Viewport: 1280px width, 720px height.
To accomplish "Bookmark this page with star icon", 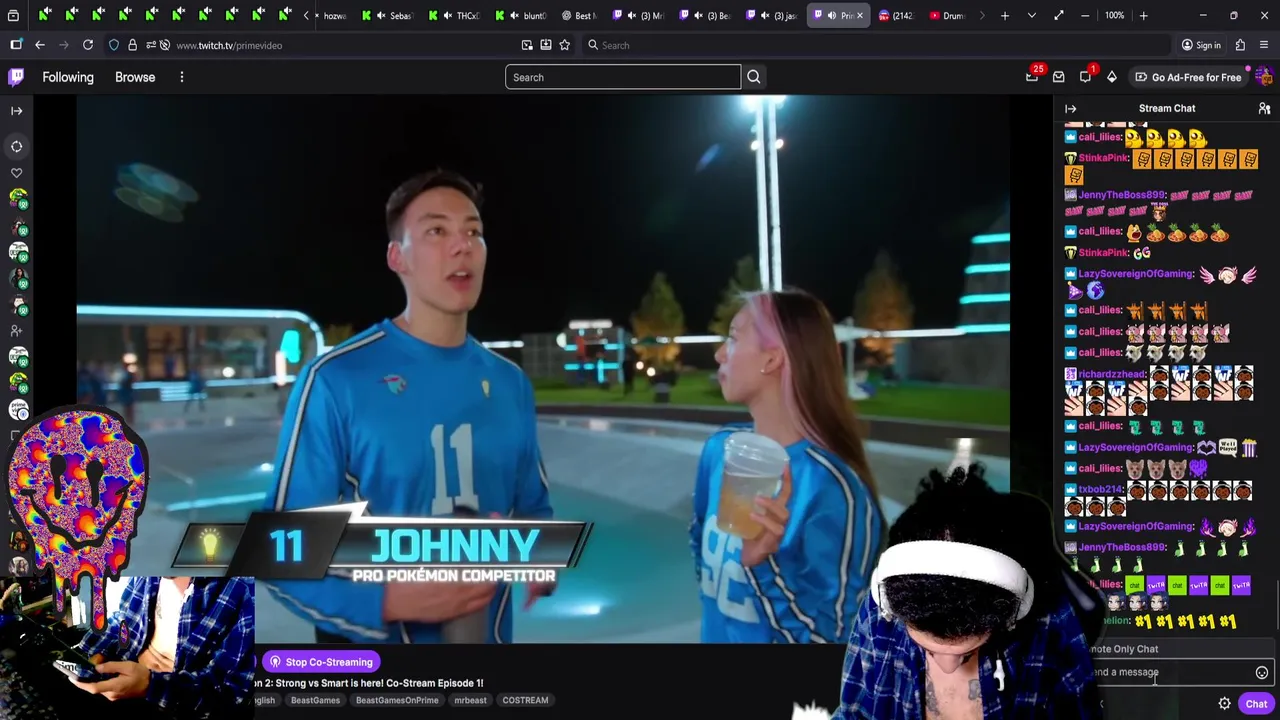I will click(564, 45).
